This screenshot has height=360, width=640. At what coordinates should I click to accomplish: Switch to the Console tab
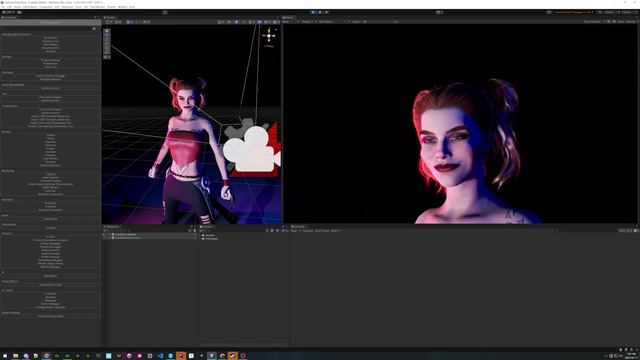pos(298,227)
